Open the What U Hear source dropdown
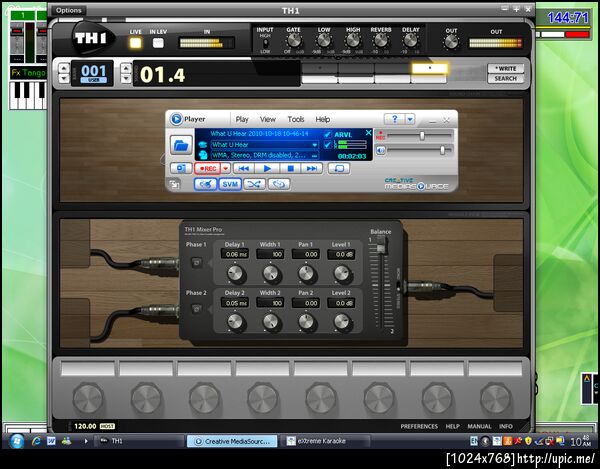600x469 pixels. click(x=315, y=145)
